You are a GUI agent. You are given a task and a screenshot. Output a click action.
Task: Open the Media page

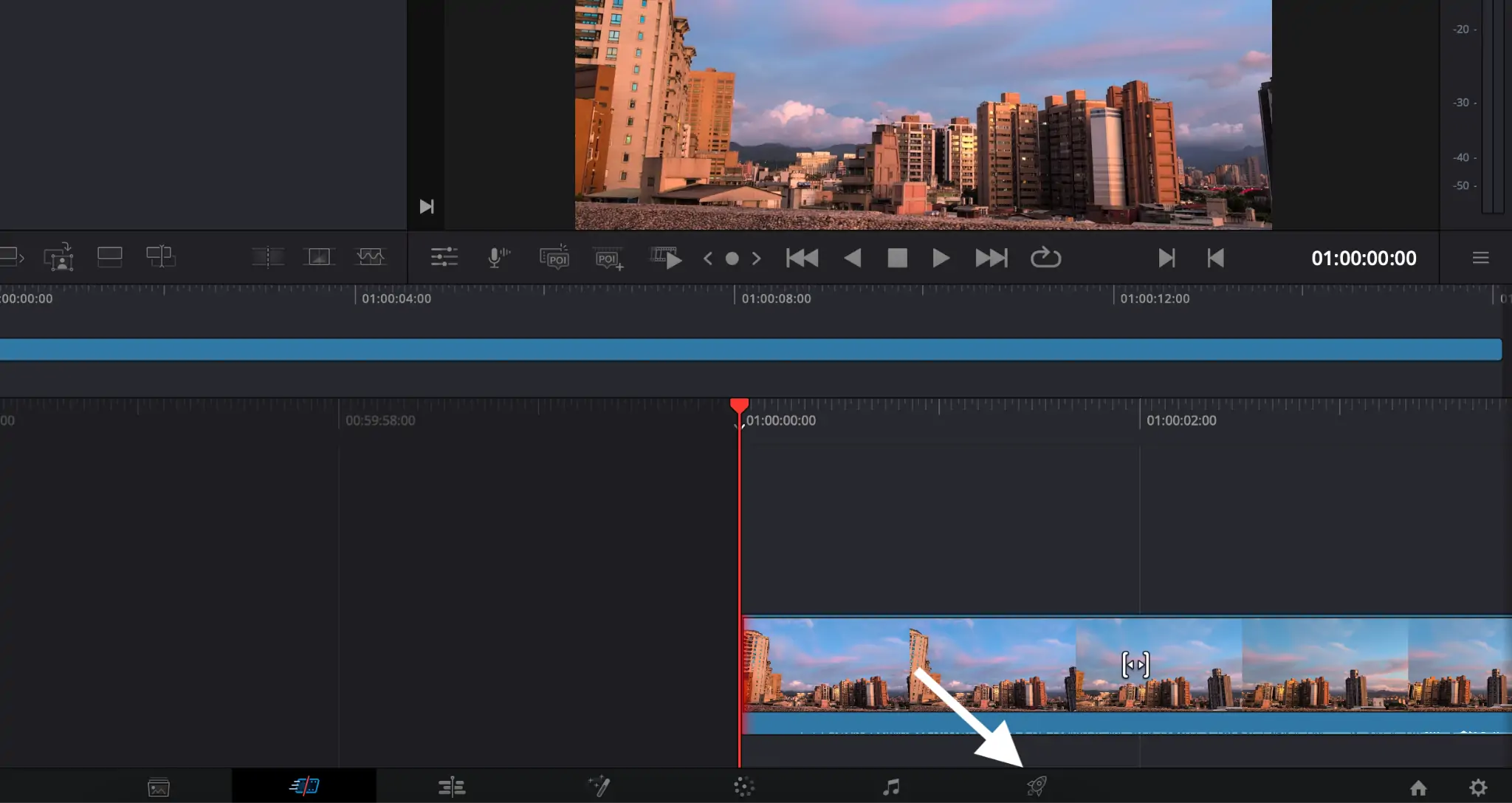click(x=159, y=787)
